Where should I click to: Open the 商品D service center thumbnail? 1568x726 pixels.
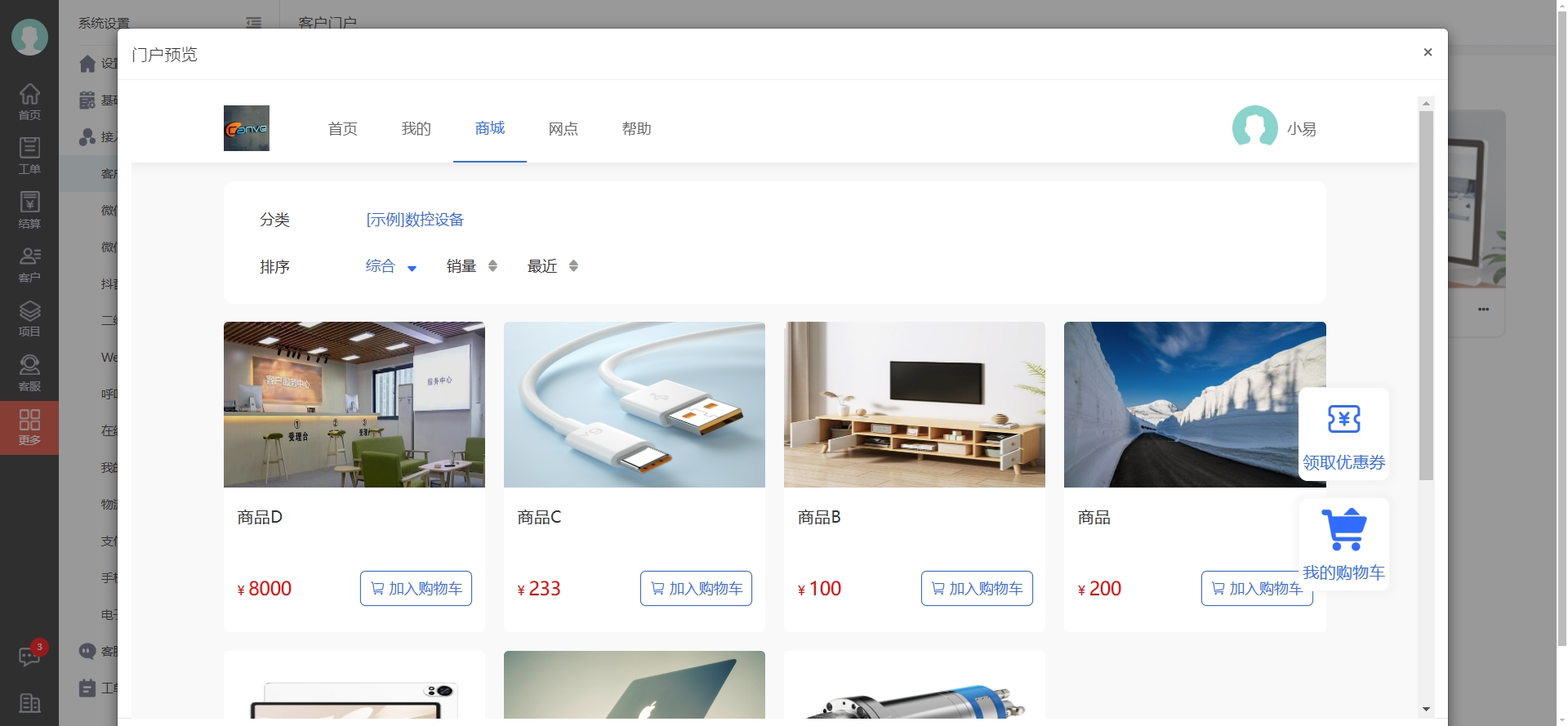[354, 404]
